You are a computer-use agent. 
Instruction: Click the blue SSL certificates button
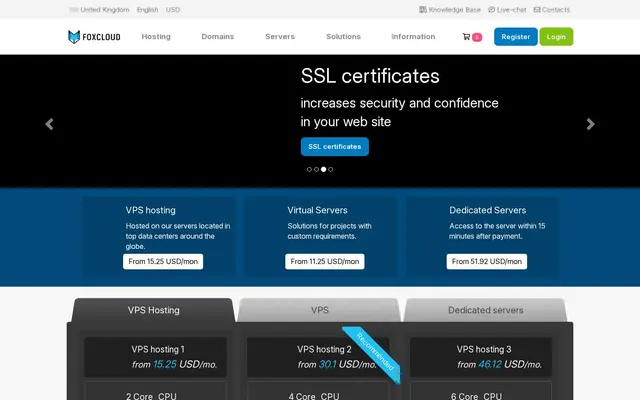click(335, 147)
